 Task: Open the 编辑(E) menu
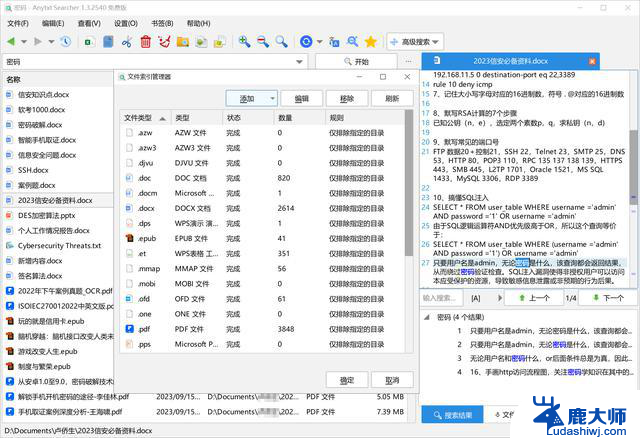(x=53, y=23)
